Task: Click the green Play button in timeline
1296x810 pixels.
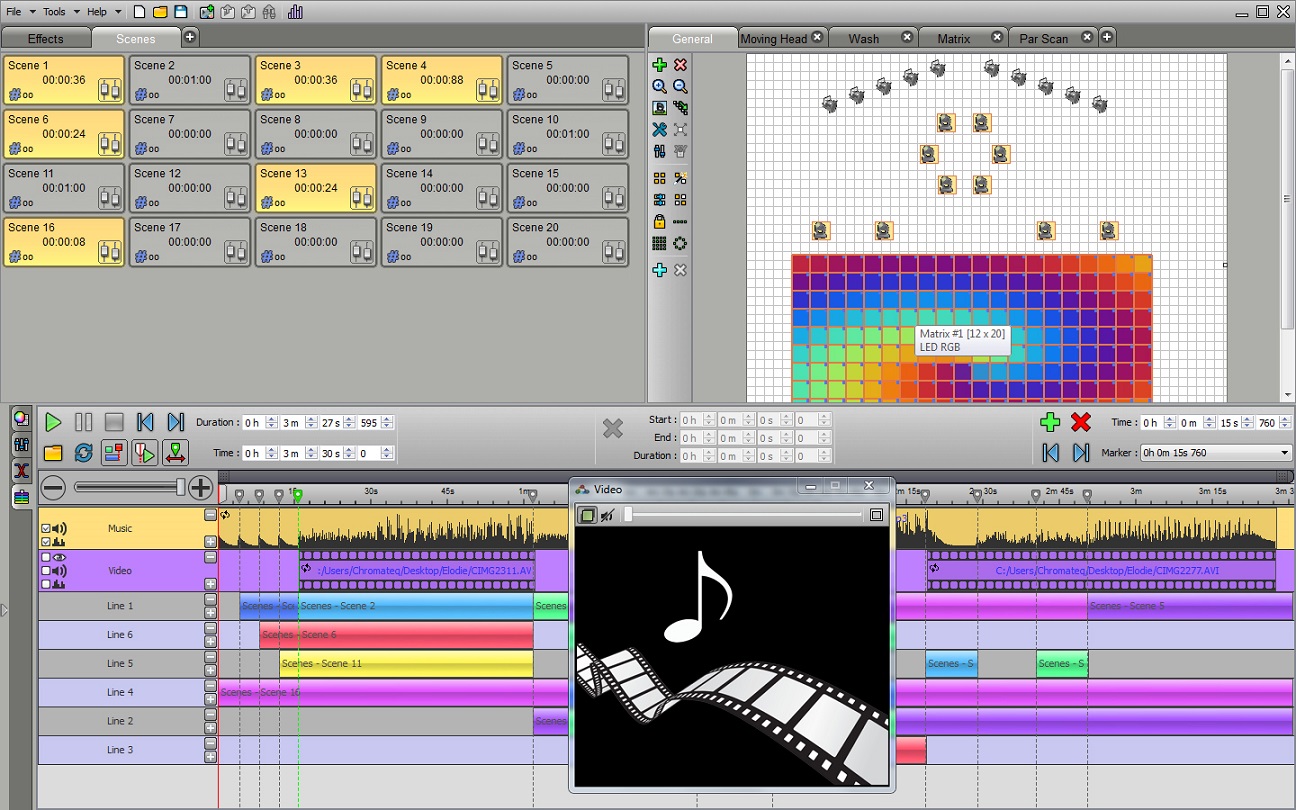Action: coord(53,423)
